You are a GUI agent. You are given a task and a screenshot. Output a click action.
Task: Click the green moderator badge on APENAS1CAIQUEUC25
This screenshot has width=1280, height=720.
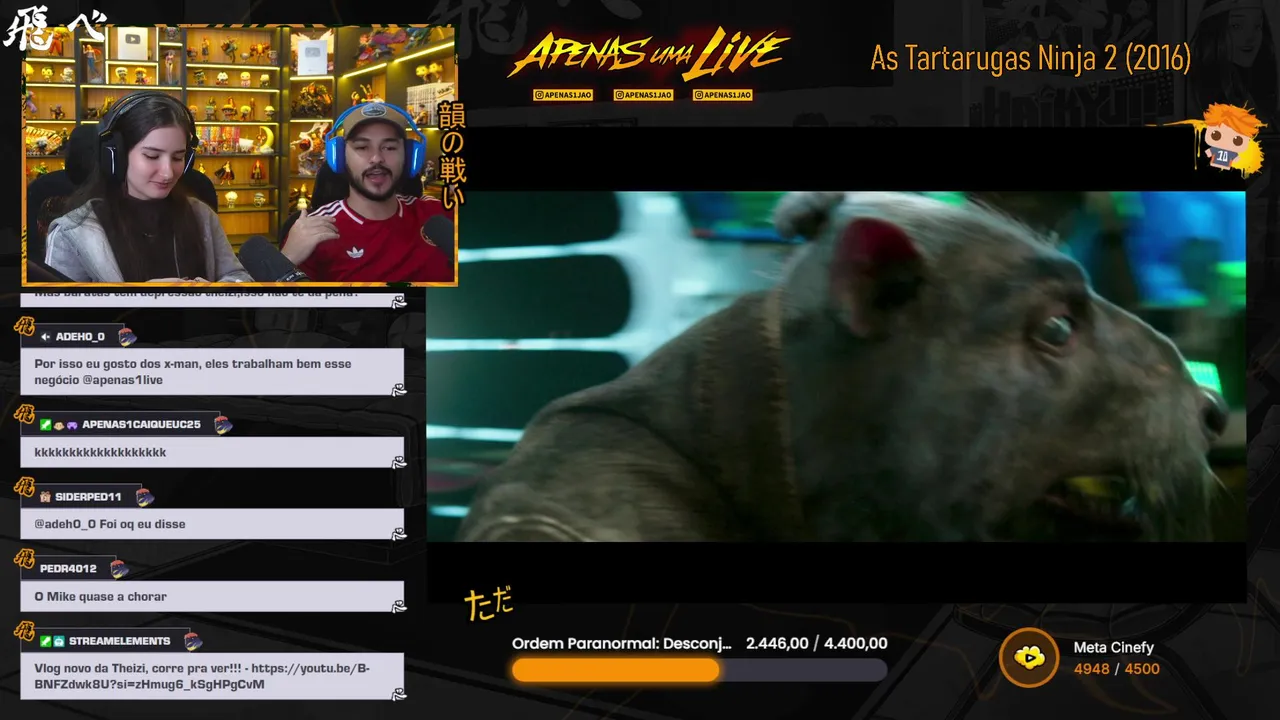(45, 425)
